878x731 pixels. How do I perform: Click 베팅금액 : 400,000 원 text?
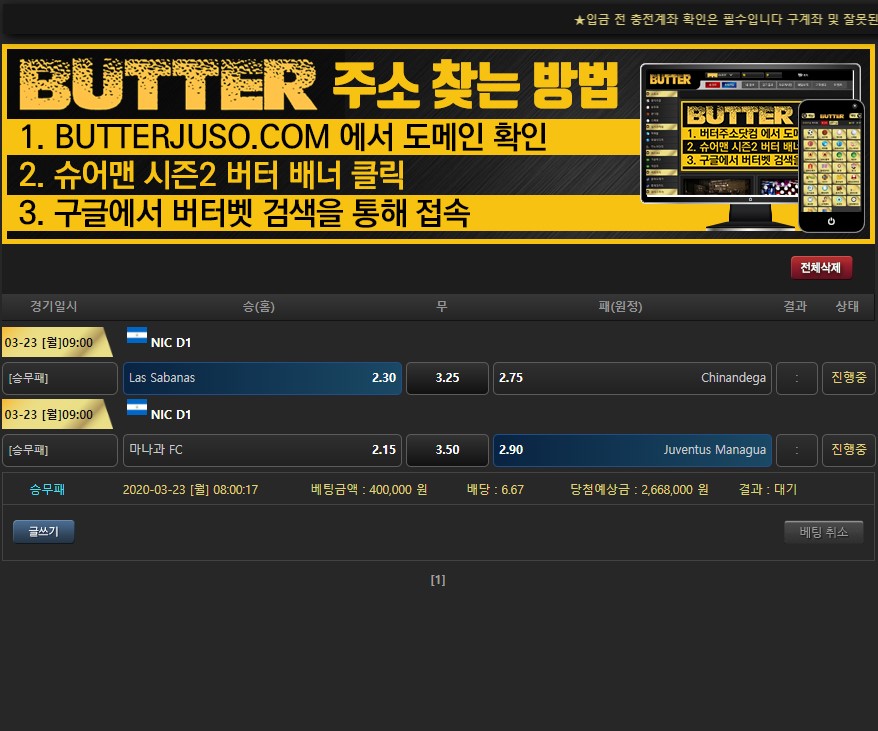[x=369, y=490]
